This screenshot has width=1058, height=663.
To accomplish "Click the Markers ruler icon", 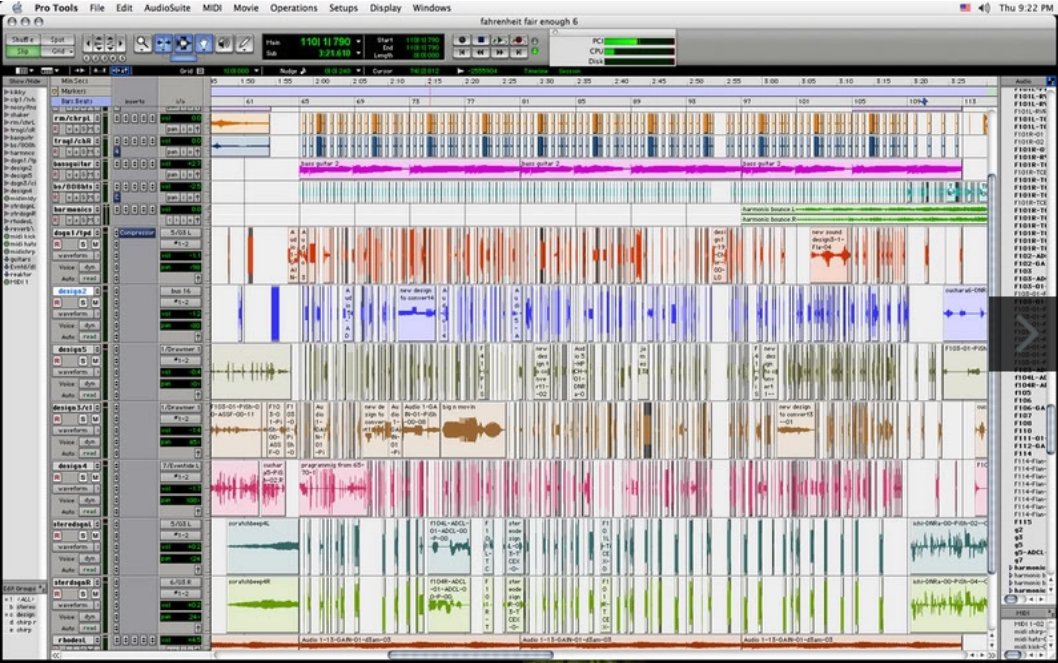I will tap(55, 91).
